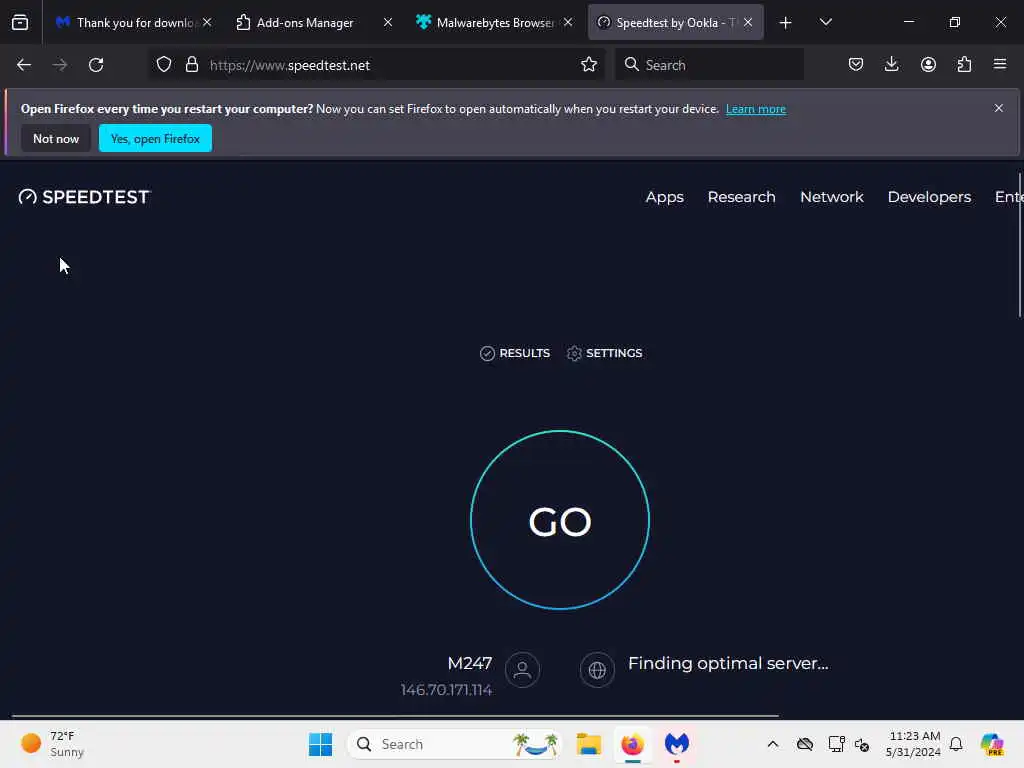Click Finding optimal server text
This screenshot has width=1024, height=768.
point(728,664)
